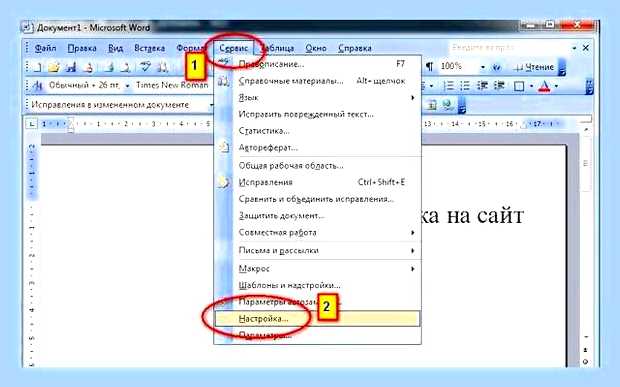Expand the Совместная работа submenu

pos(413,232)
